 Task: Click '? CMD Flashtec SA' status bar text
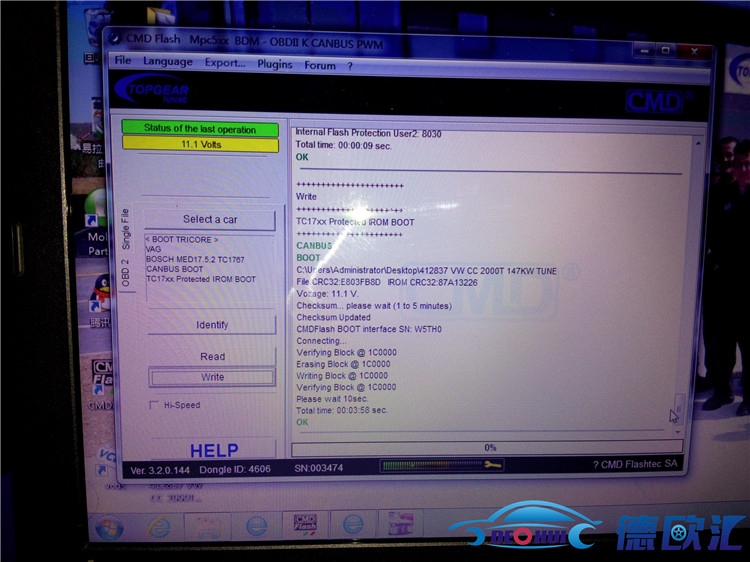635,464
